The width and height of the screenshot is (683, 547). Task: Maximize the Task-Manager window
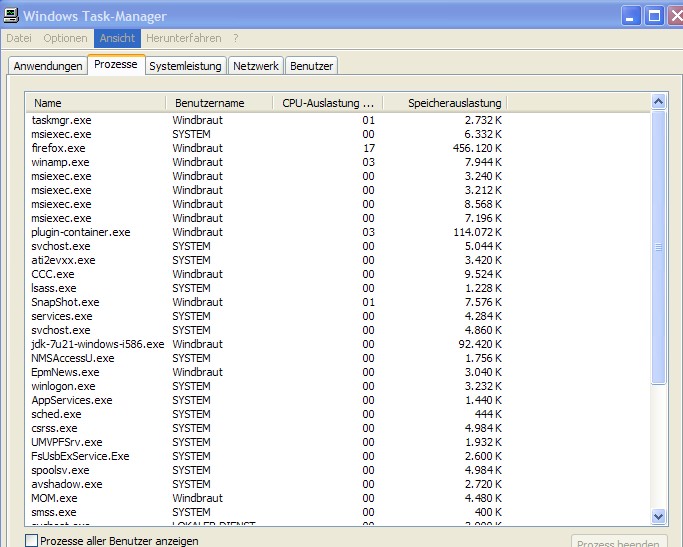pos(653,16)
